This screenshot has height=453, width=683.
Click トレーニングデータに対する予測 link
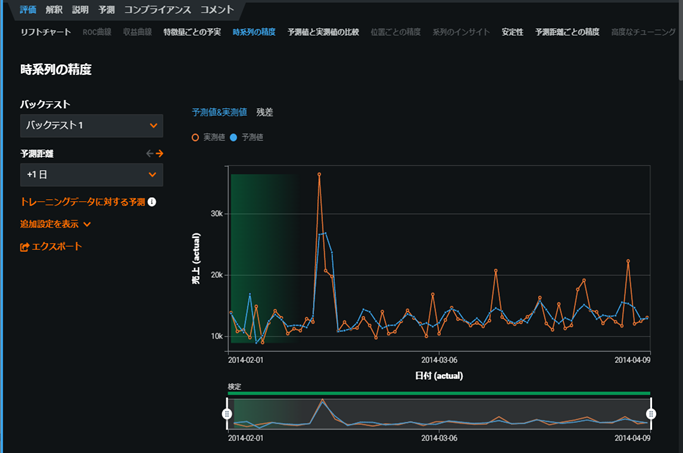83,202
